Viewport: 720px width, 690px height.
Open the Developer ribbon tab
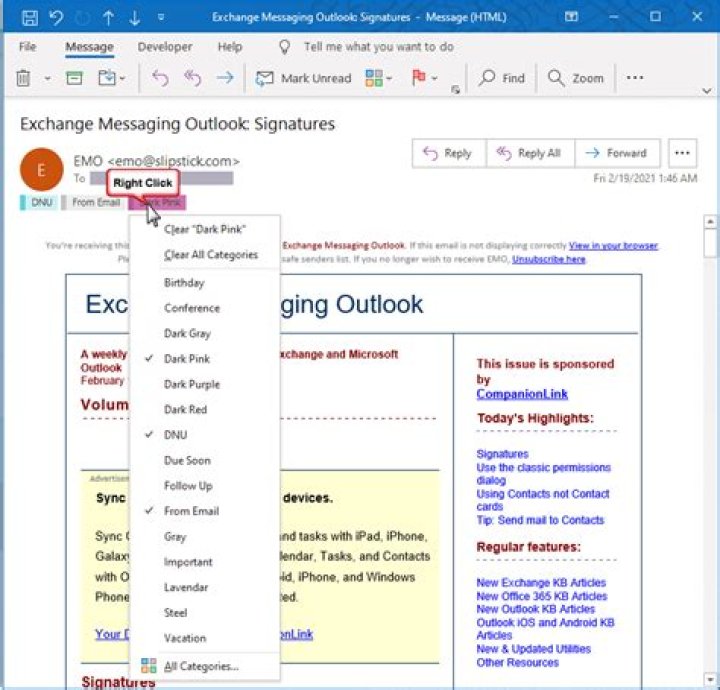click(165, 47)
